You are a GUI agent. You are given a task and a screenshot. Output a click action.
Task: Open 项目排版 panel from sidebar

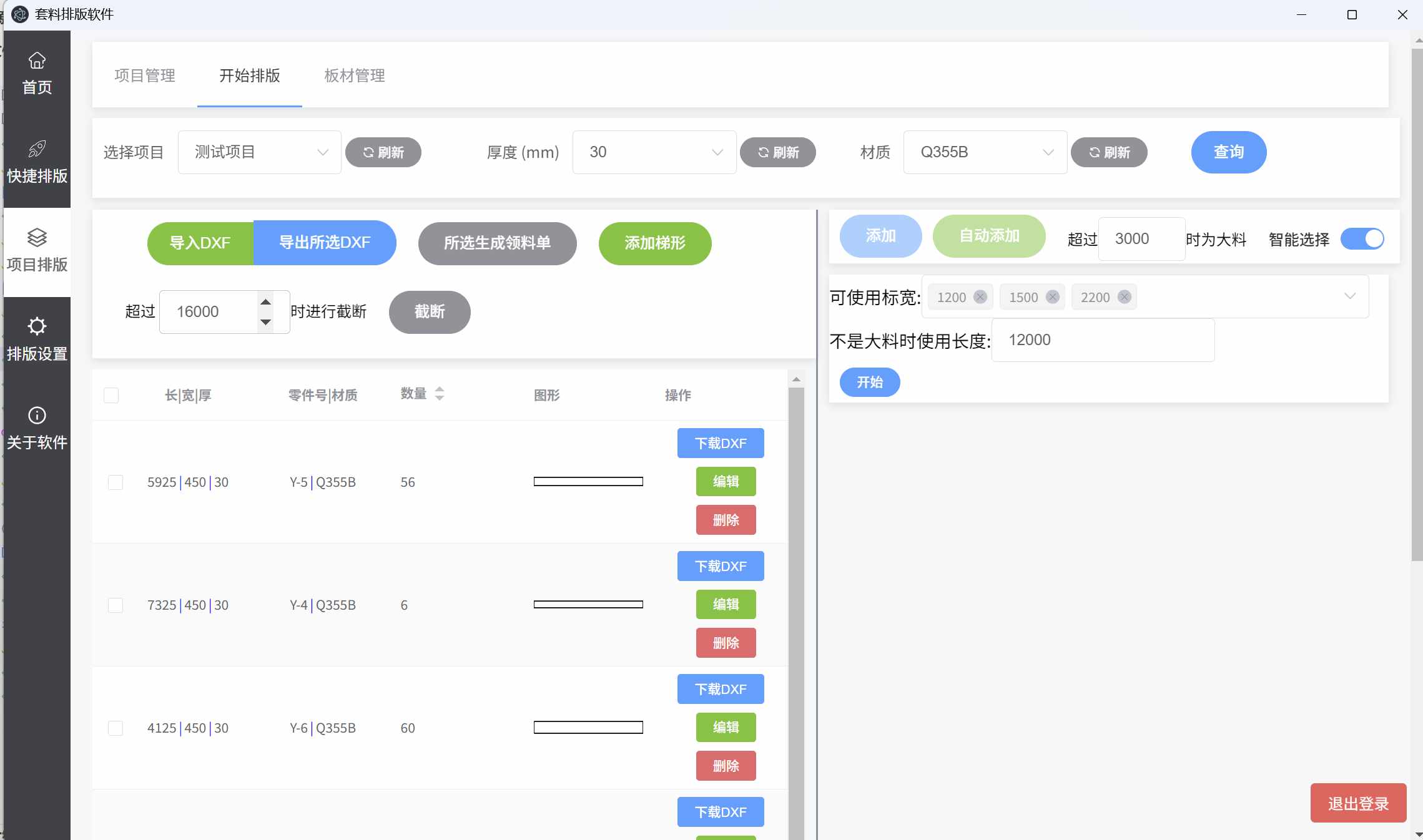(36, 250)
